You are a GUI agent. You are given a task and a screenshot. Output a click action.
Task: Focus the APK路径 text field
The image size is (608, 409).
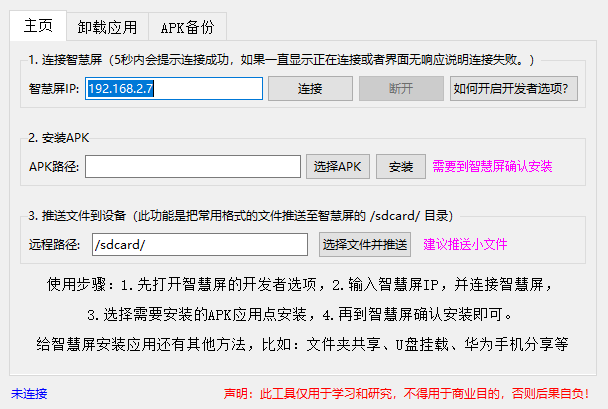click(192, 166)
